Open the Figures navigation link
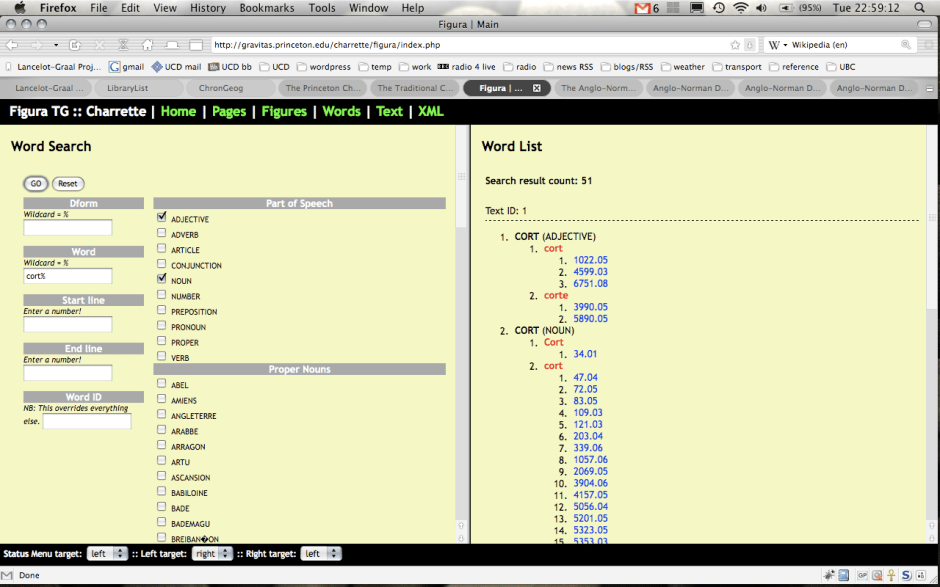The height and width of the screenshot is (587, 940). tap(284, 111)
